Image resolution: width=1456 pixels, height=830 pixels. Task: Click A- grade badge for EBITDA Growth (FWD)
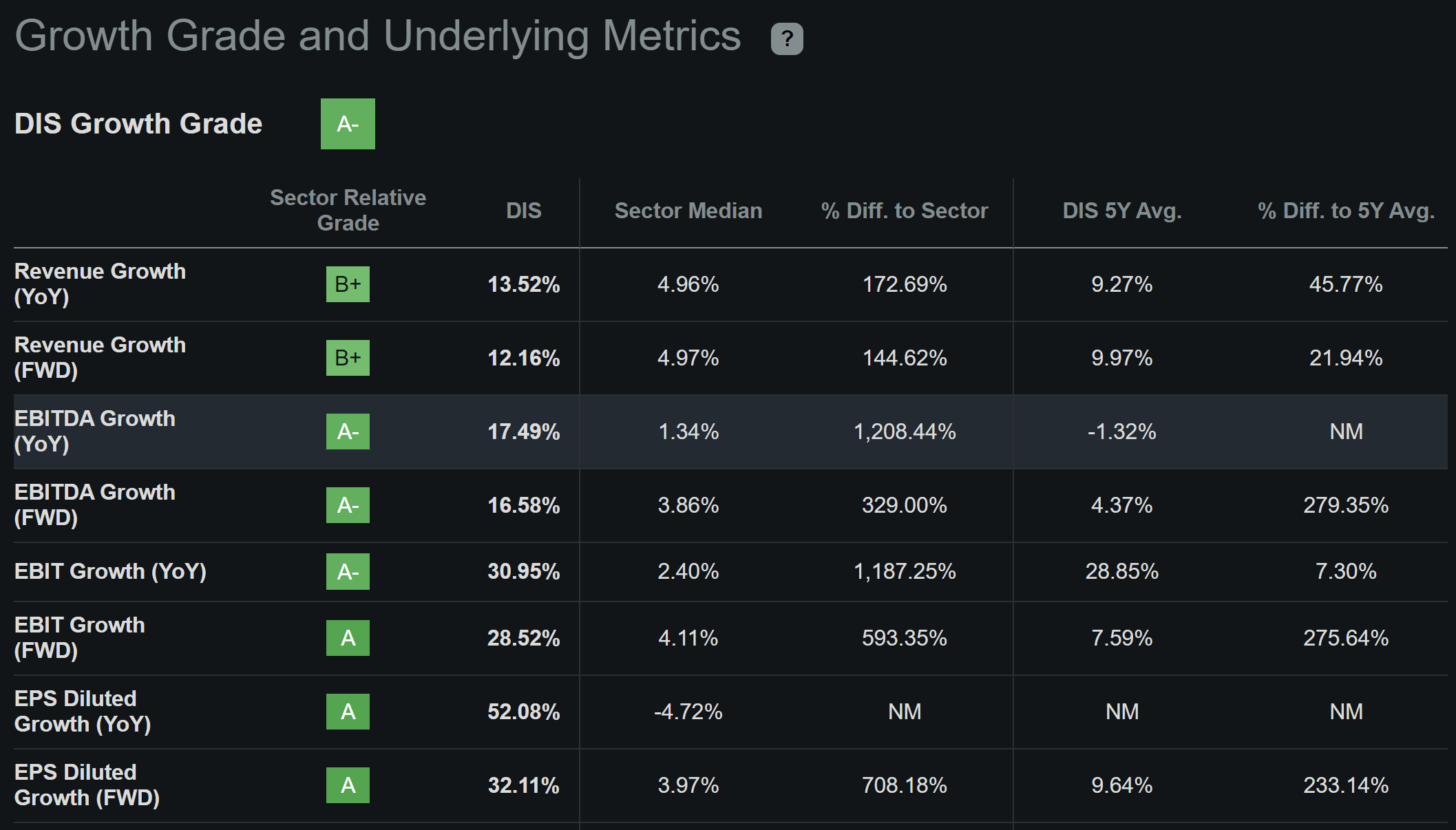click(x=348, y=505)
